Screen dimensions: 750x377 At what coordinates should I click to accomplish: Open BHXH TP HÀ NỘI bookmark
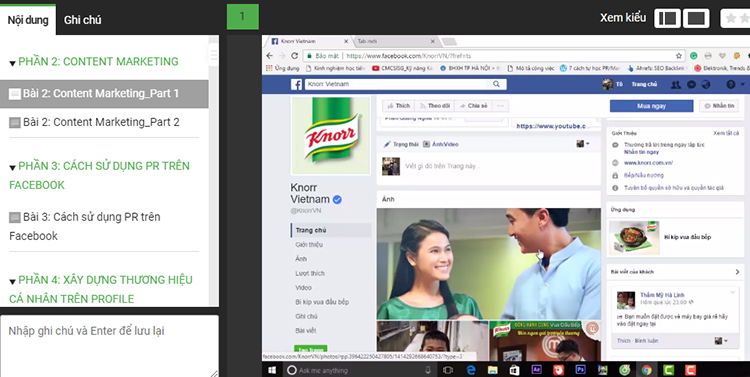click(470, 68)
